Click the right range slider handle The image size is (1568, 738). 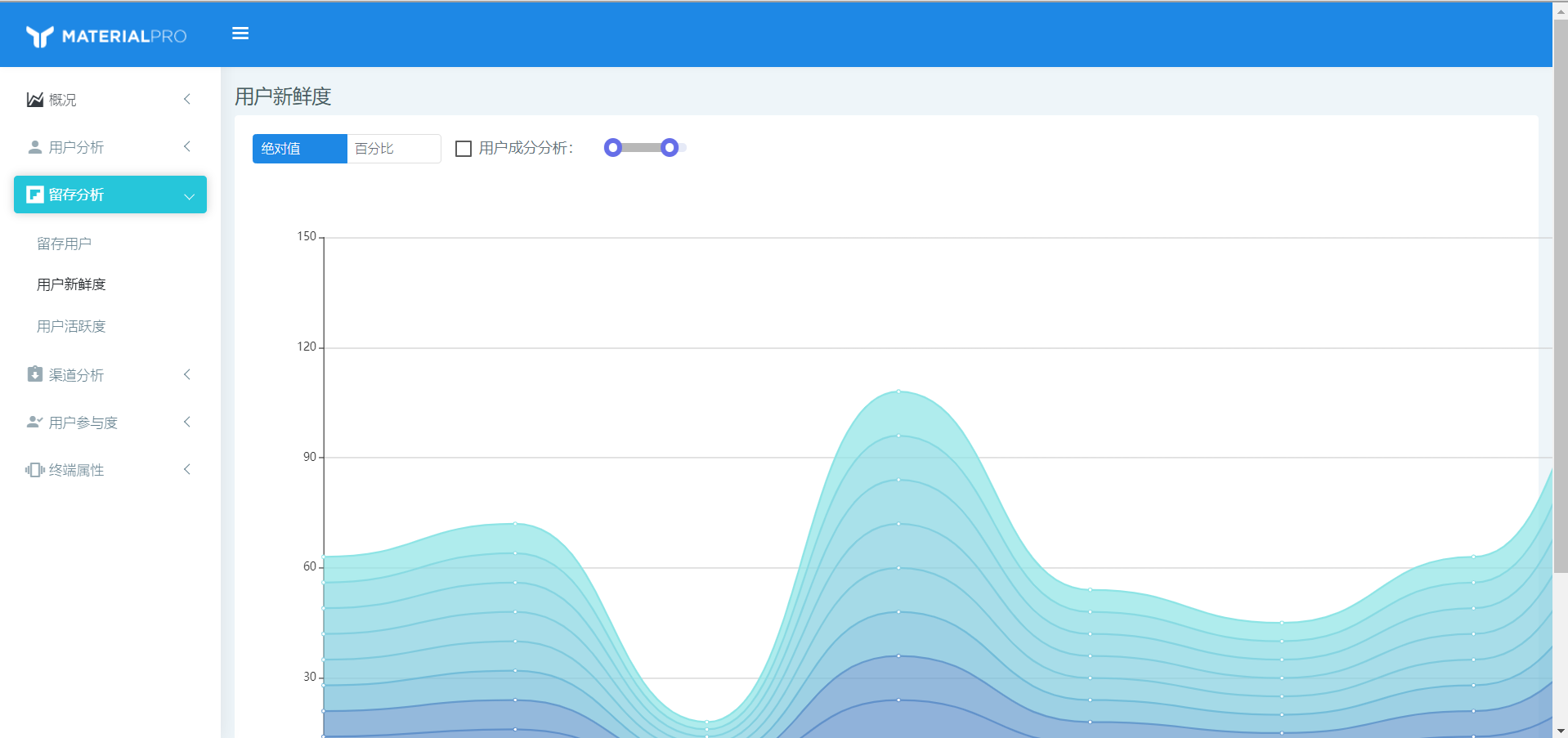click(x=670, y=147)
